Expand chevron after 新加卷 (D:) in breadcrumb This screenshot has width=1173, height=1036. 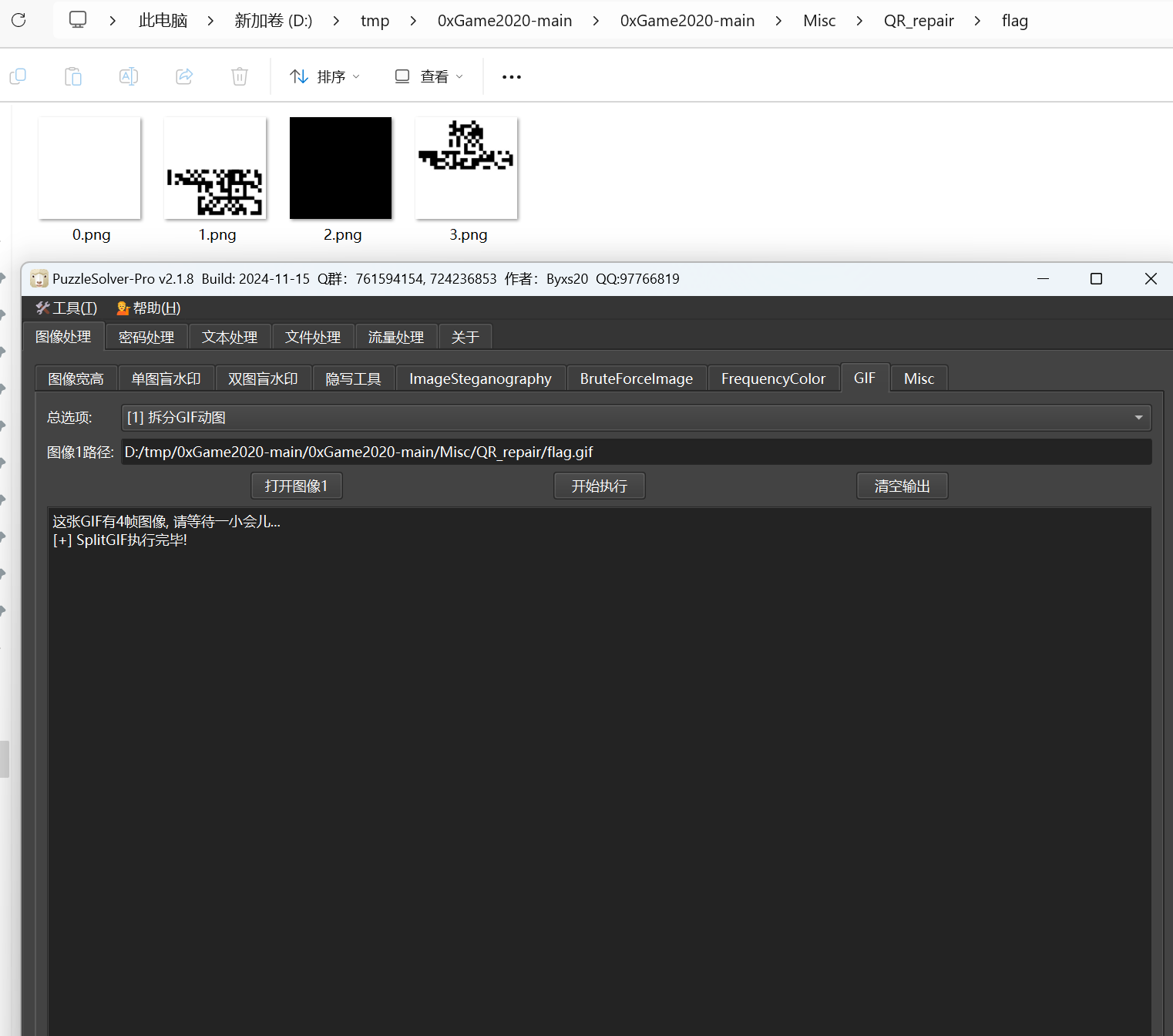pos(336,21)
